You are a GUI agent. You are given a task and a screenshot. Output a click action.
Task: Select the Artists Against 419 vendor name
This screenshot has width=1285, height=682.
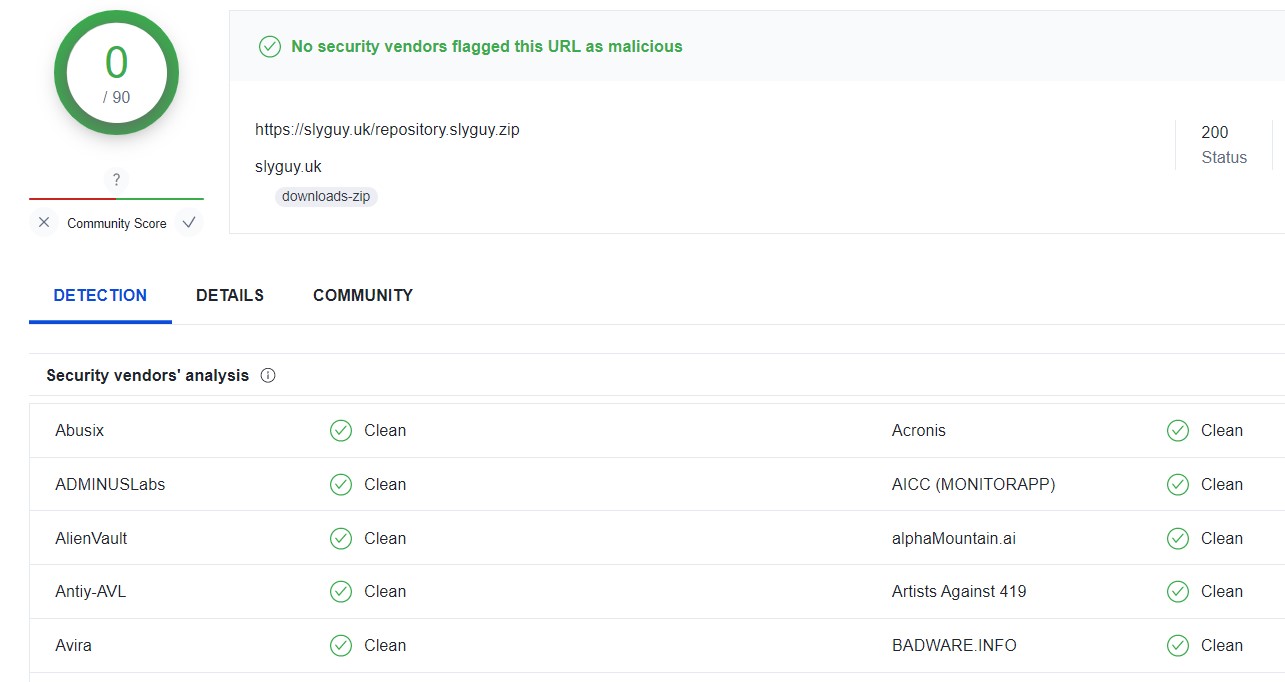click(959, 592)
